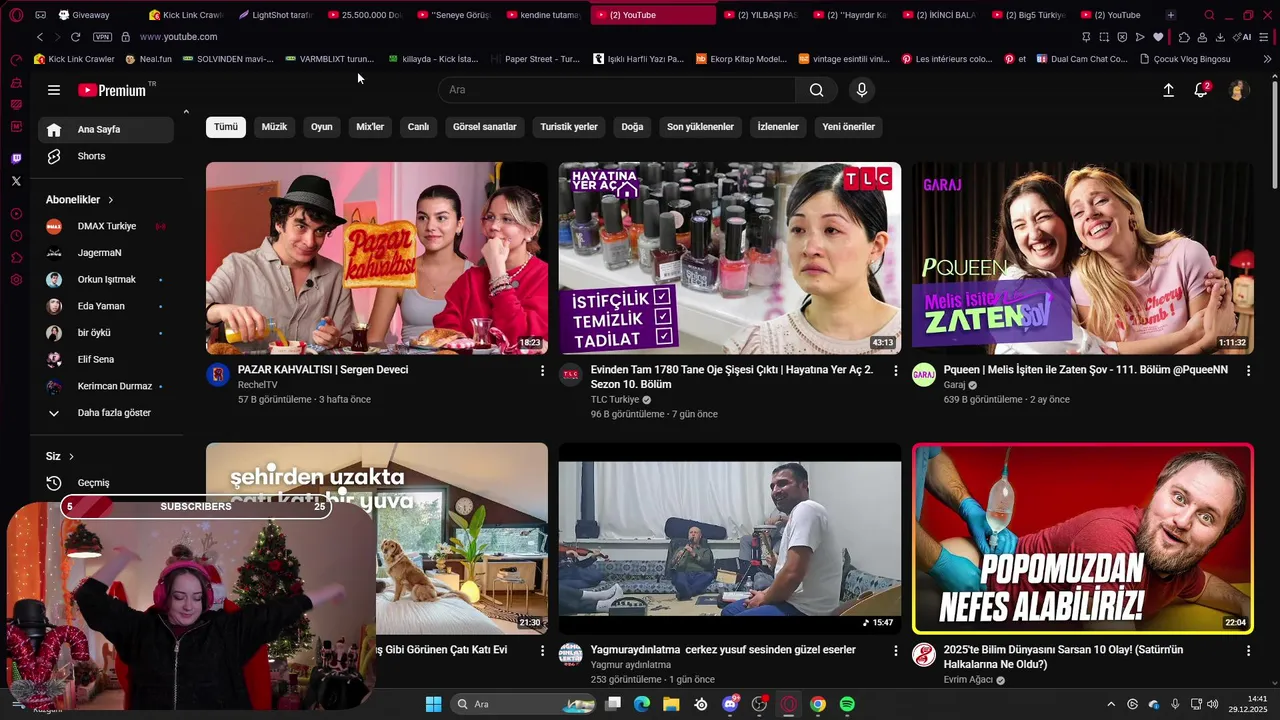Click the Opera GX logo menu
The width and height of the screenshot is (1280, 720).
tap(16, 15)
